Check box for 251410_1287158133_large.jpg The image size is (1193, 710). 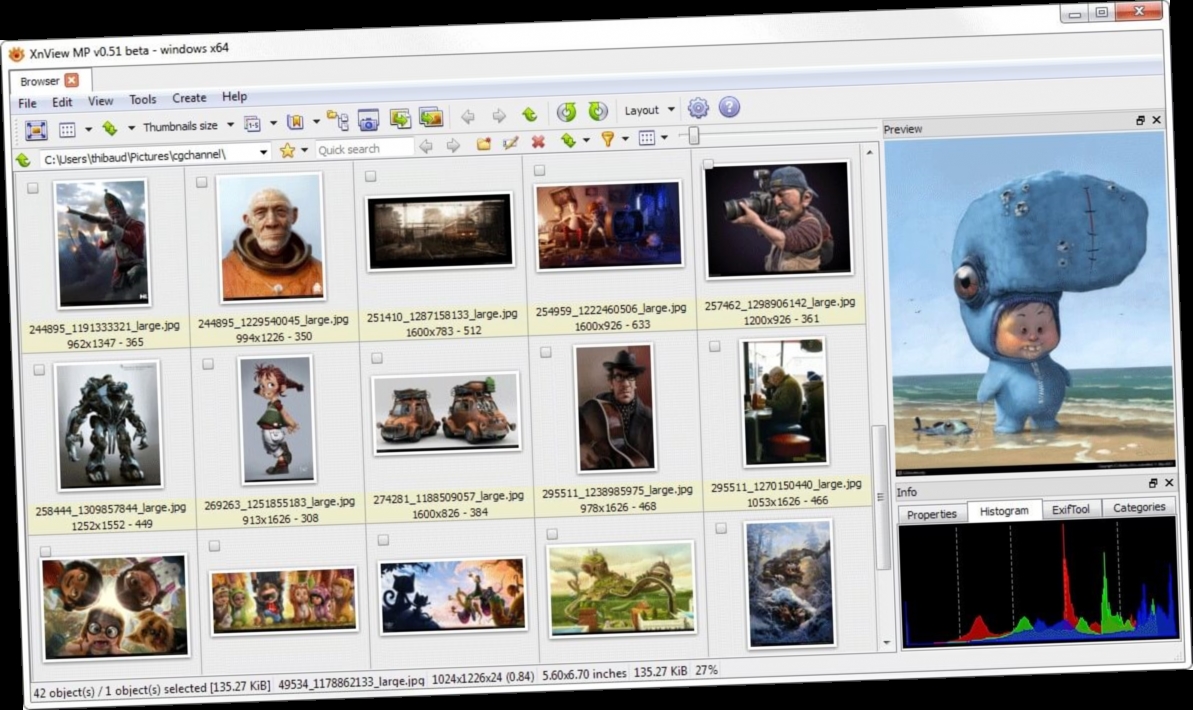[371, 176]
